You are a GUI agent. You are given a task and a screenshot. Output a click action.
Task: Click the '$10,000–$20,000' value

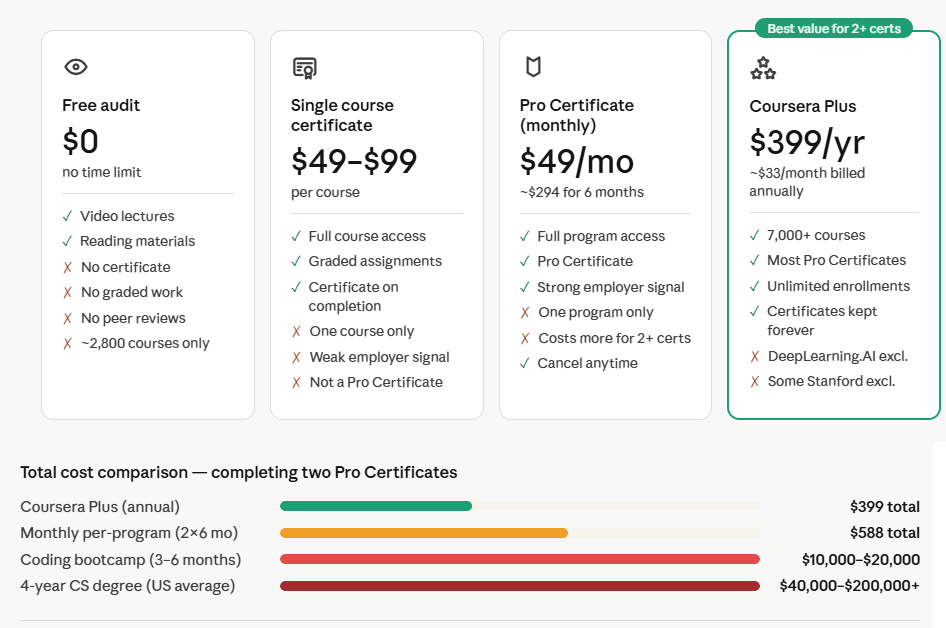(861, 560)
